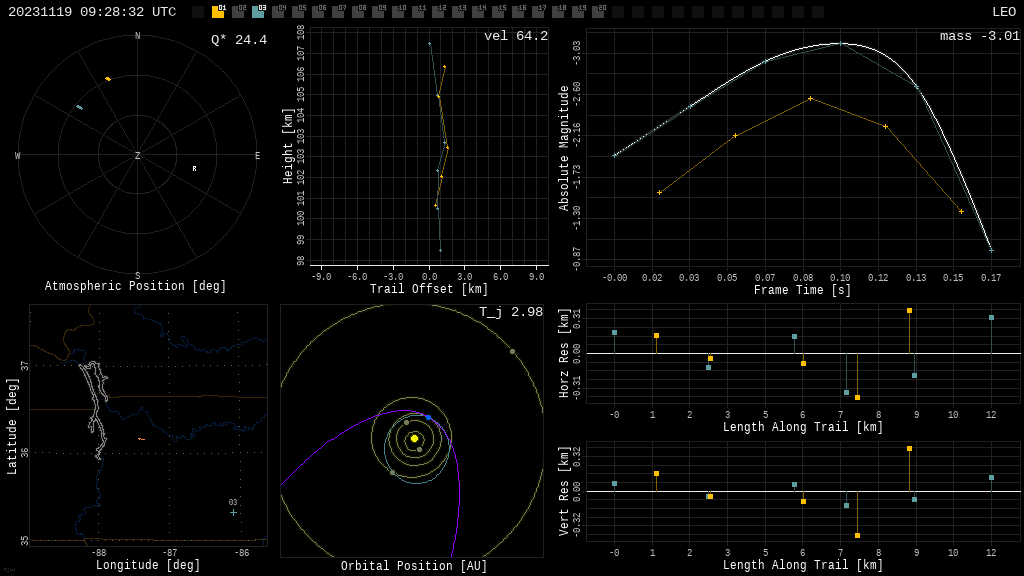Toggle station 08 indicator square
This screenshot has height=576, width=1024.
358,12
